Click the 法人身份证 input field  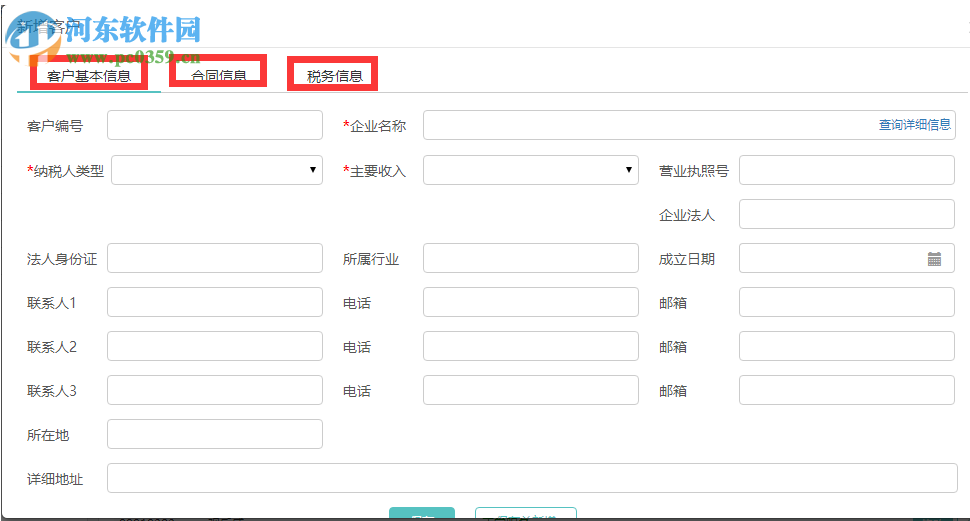click(215, 258)
